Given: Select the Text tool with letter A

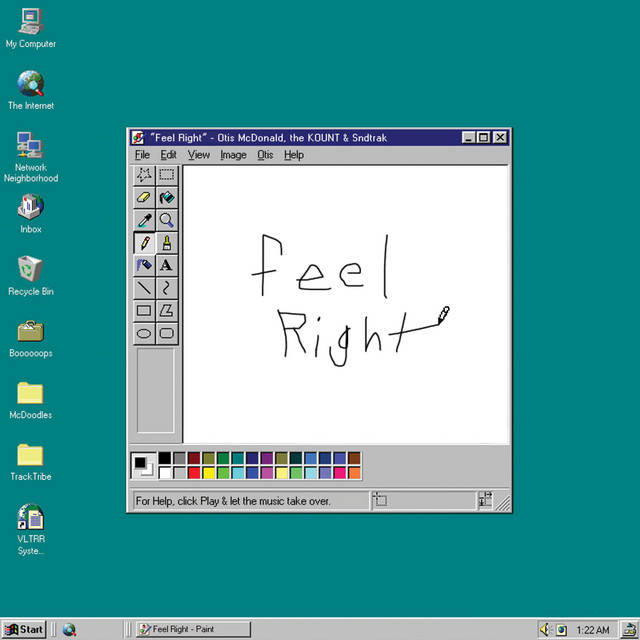Looking at the screenshot, I should [x=167, y=265].
